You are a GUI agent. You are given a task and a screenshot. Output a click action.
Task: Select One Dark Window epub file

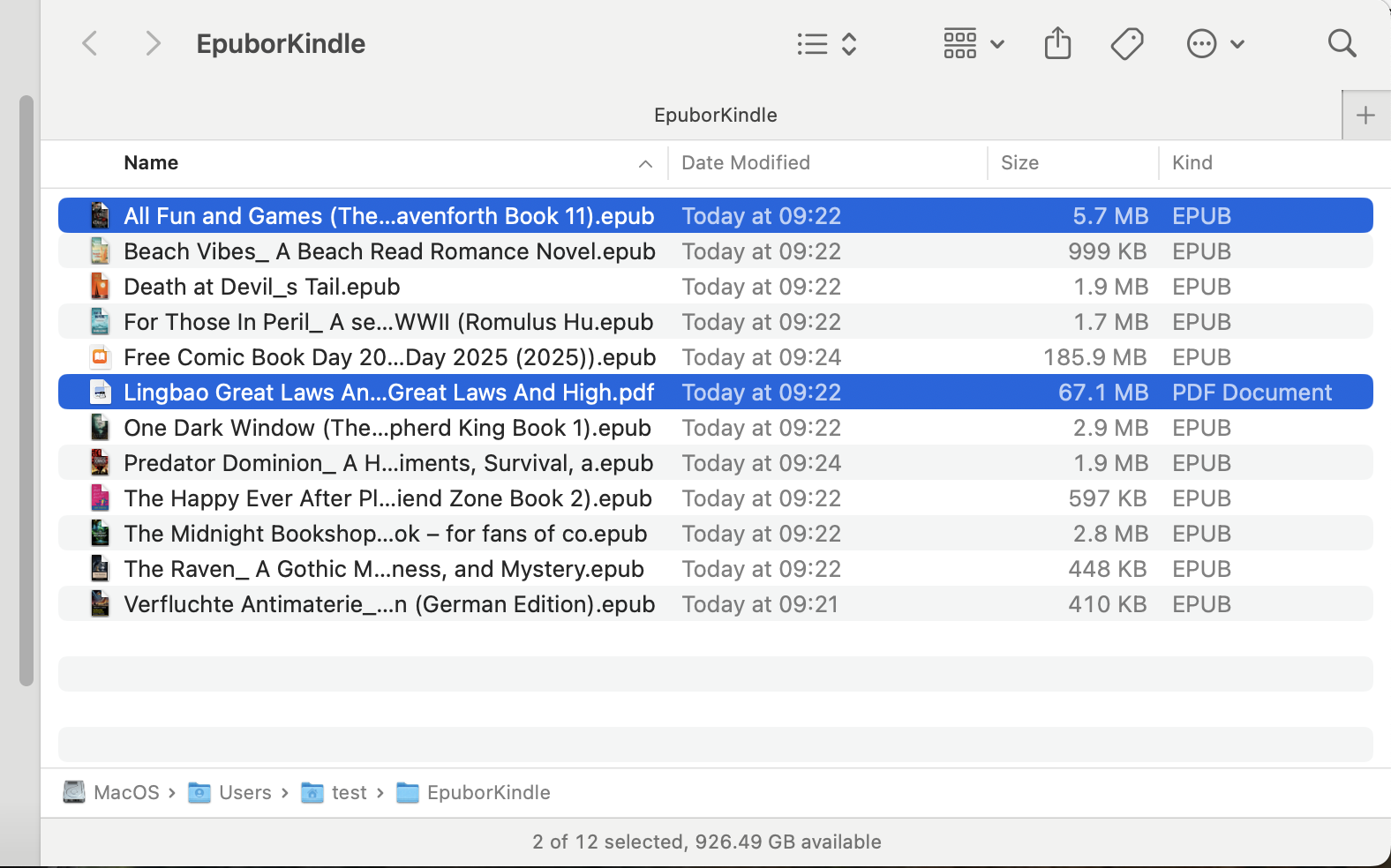point(387,428)
